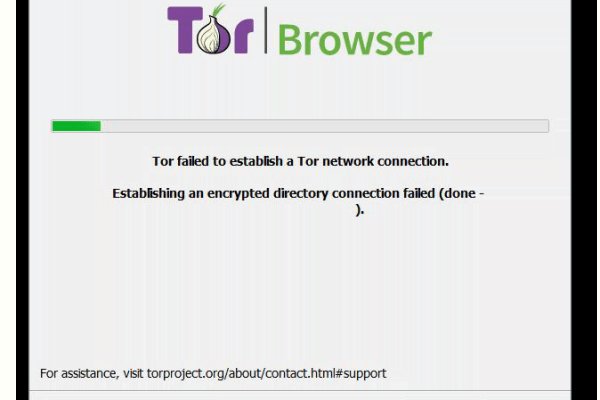Screen dimensions: 600x400
Task: Click the final r of Browser wordmark
Action: [x=424, y=44]
